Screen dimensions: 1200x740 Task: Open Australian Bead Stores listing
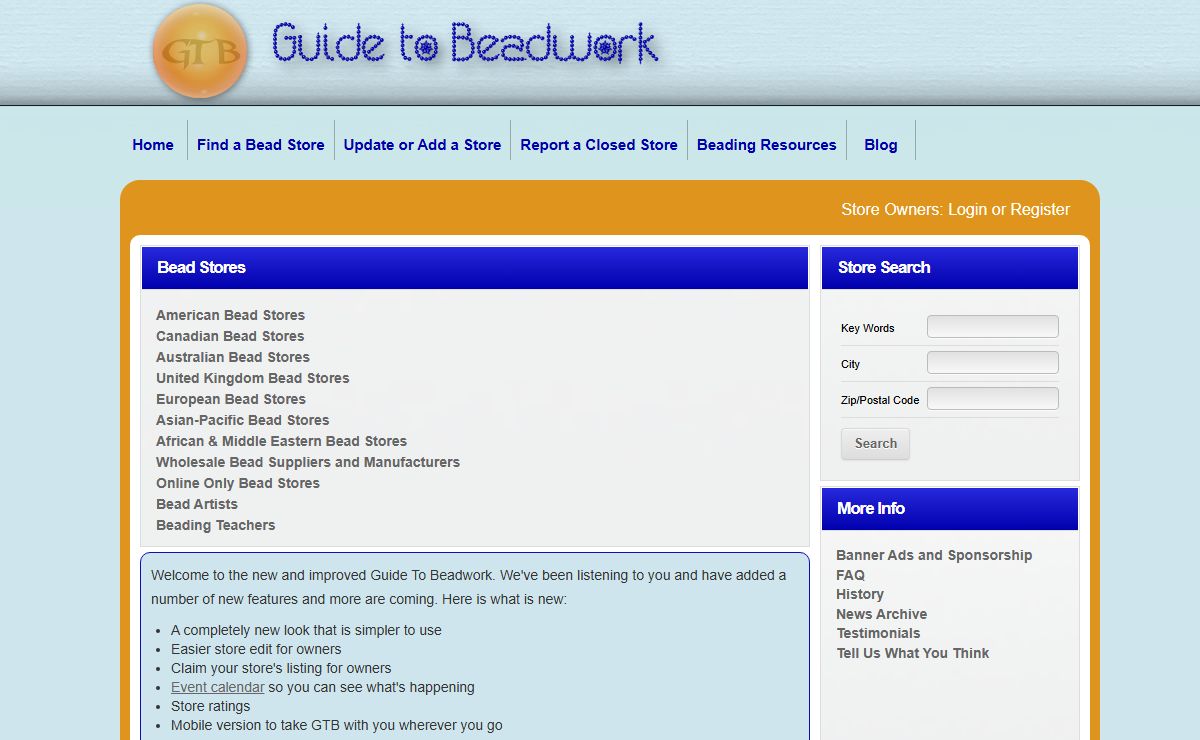point(233,357)
